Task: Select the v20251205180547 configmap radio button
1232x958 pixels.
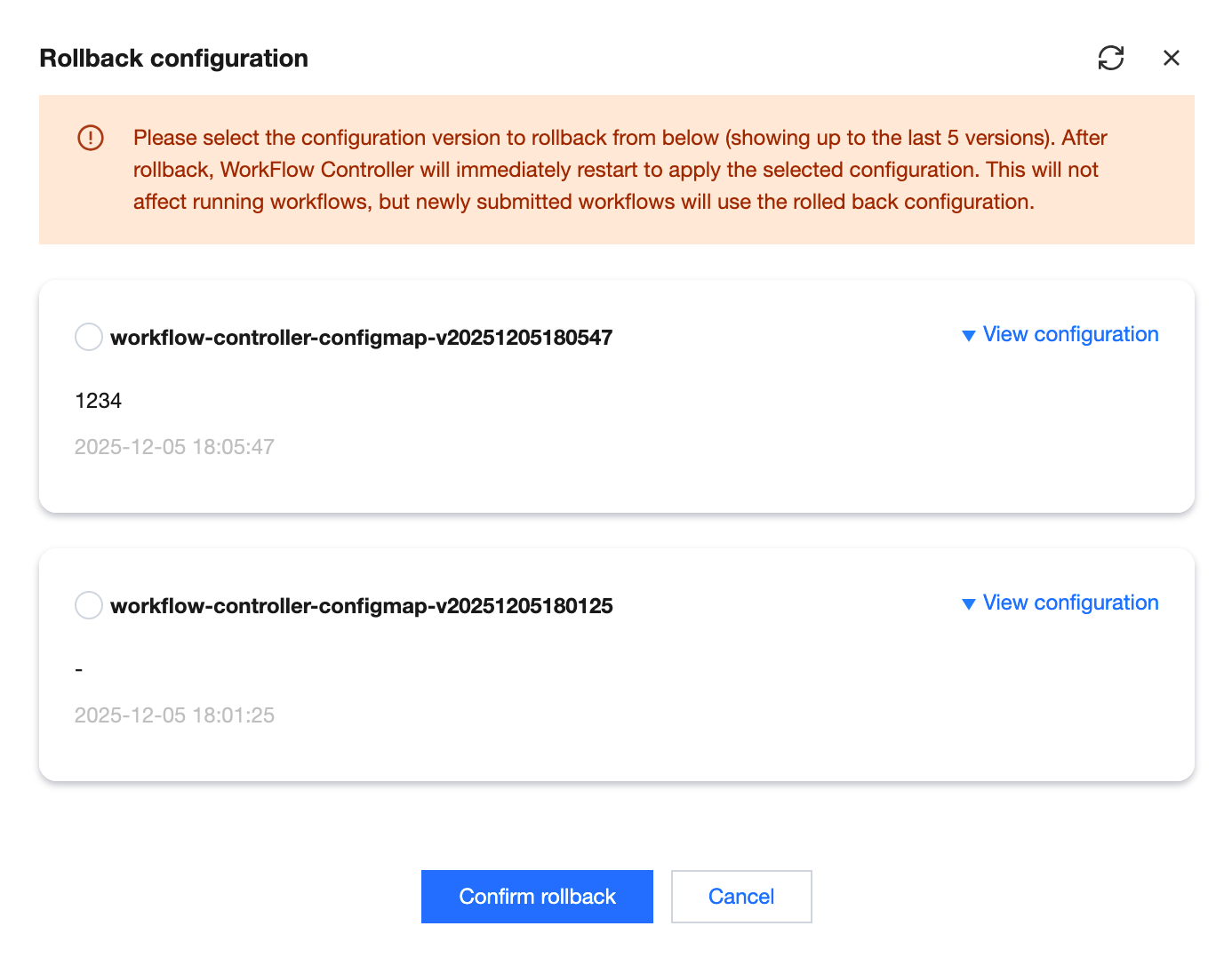Action: pos(89,337)
